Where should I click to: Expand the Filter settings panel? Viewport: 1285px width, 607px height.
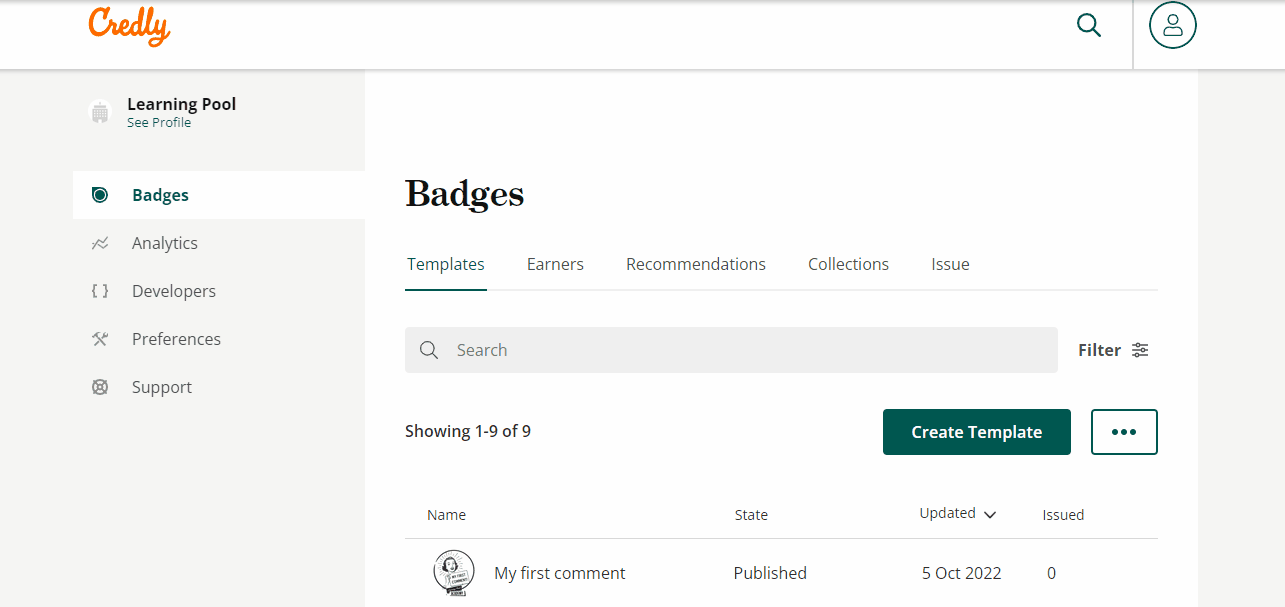1140,349
